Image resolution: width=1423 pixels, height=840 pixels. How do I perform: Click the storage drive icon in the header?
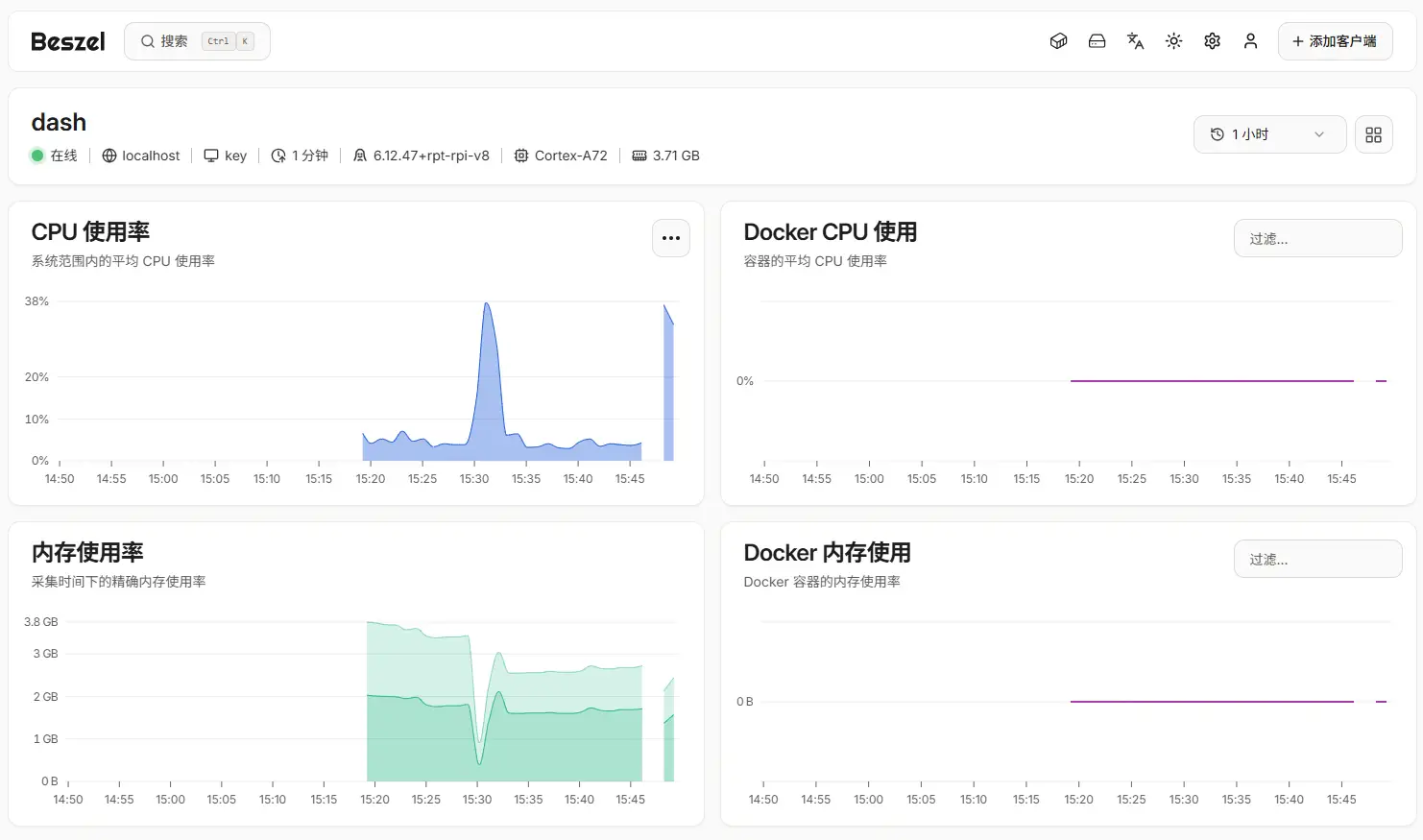click(x=1097, y=41)
